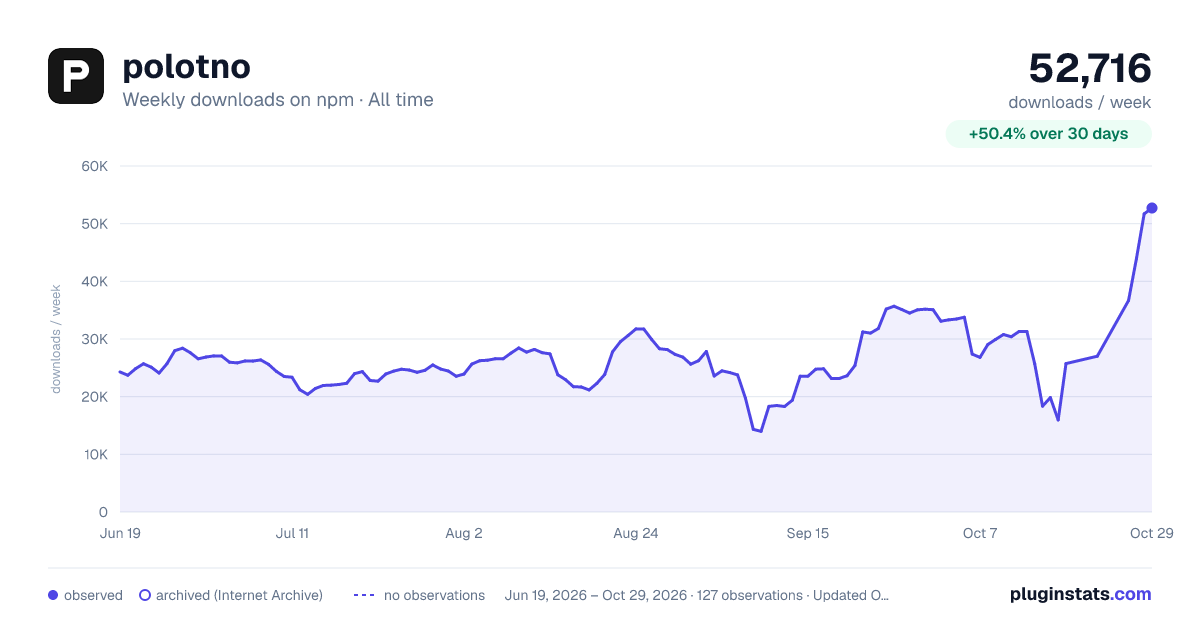Click the Jul 11 x-axis label
The width and height of the screenshot is (1200, 630).
(x=292, y=533)
